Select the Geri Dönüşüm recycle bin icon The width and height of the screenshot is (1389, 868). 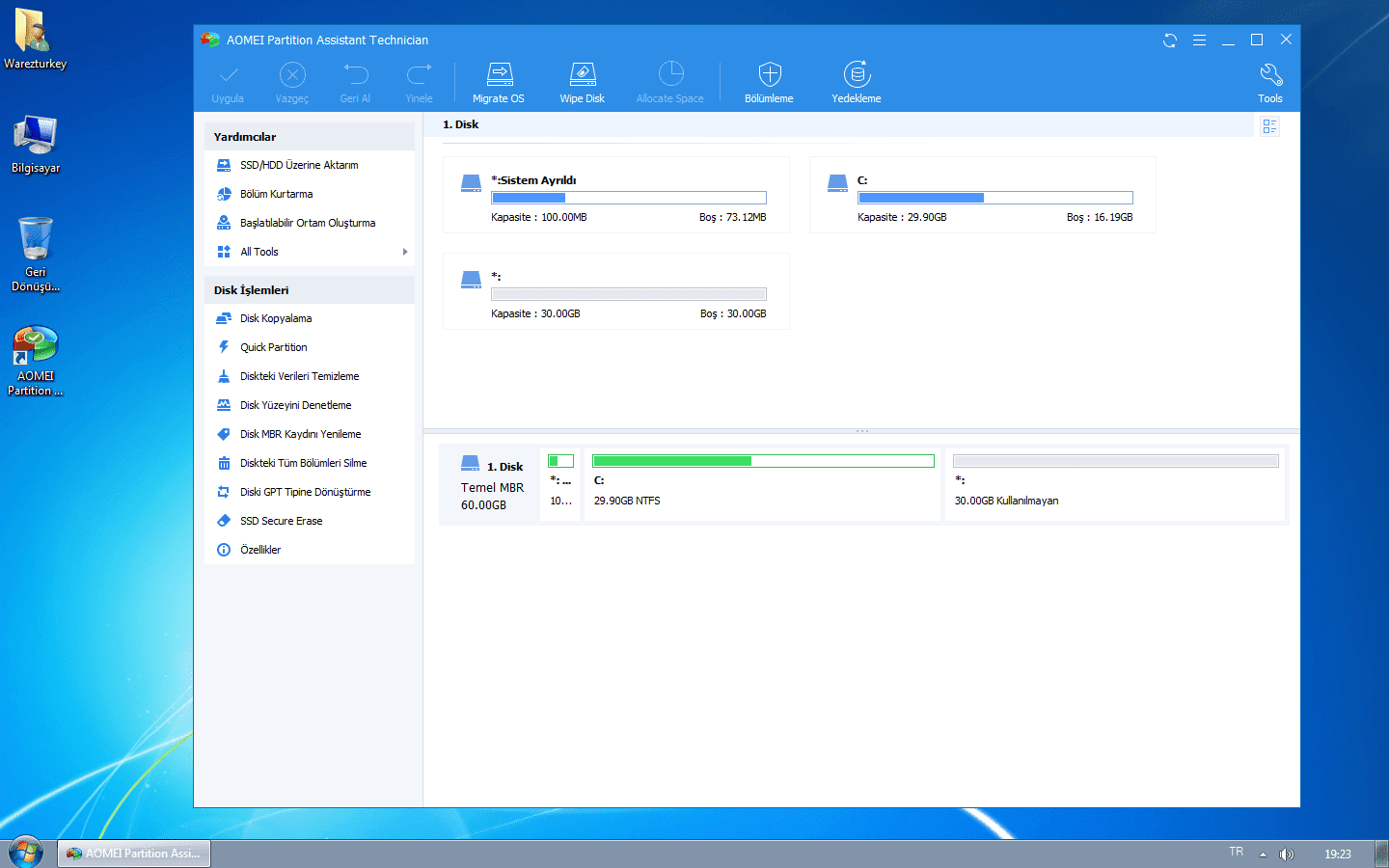[36, 255]
